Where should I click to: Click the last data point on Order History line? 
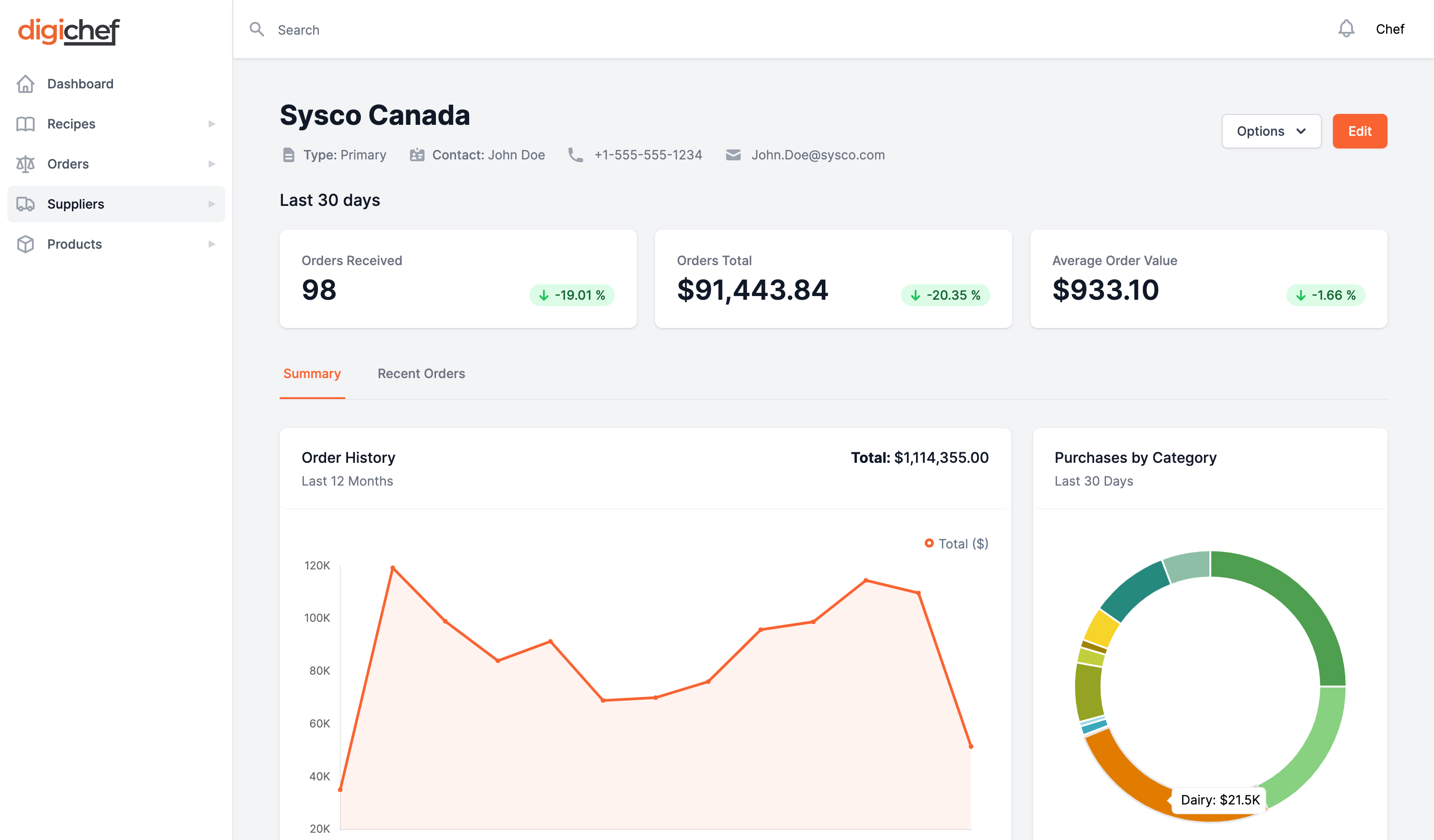971,746
